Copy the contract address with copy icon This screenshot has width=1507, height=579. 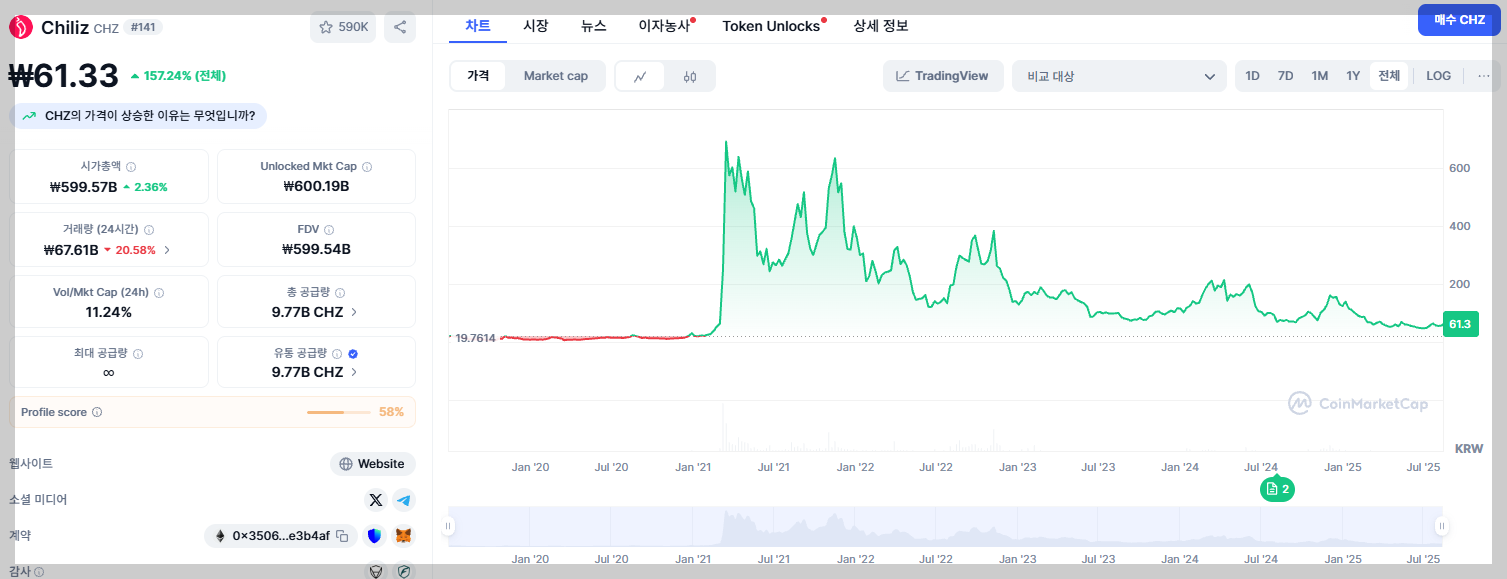point(342,536)
